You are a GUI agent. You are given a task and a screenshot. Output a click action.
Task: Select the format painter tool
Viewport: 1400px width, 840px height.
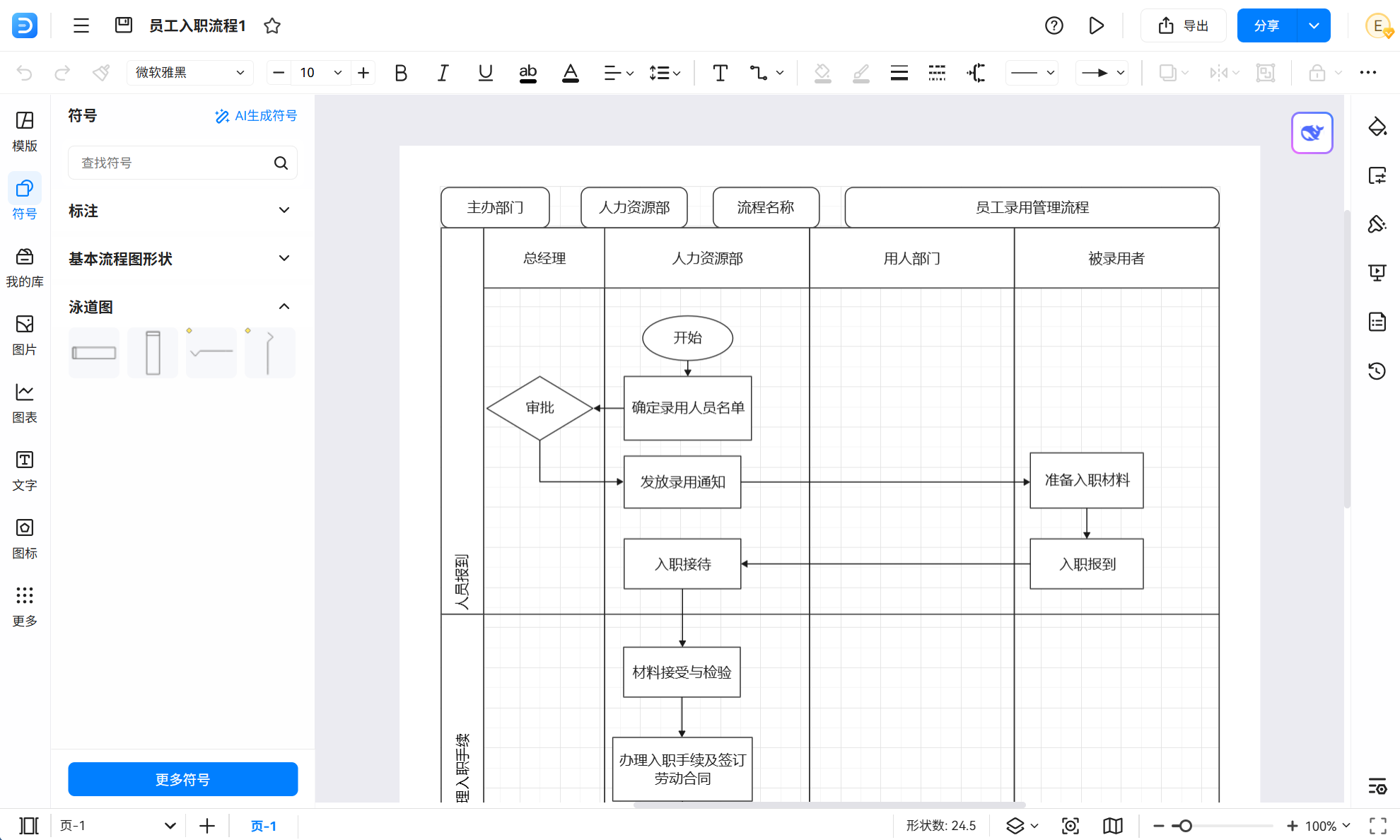pyautogui.click(x=101, y=73)
